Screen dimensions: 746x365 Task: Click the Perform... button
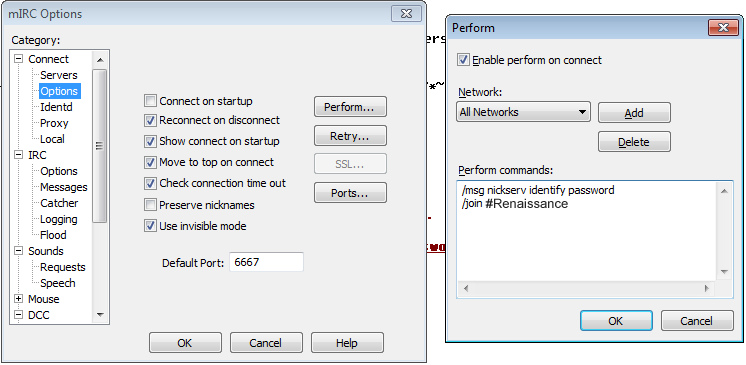pos(350,107)
